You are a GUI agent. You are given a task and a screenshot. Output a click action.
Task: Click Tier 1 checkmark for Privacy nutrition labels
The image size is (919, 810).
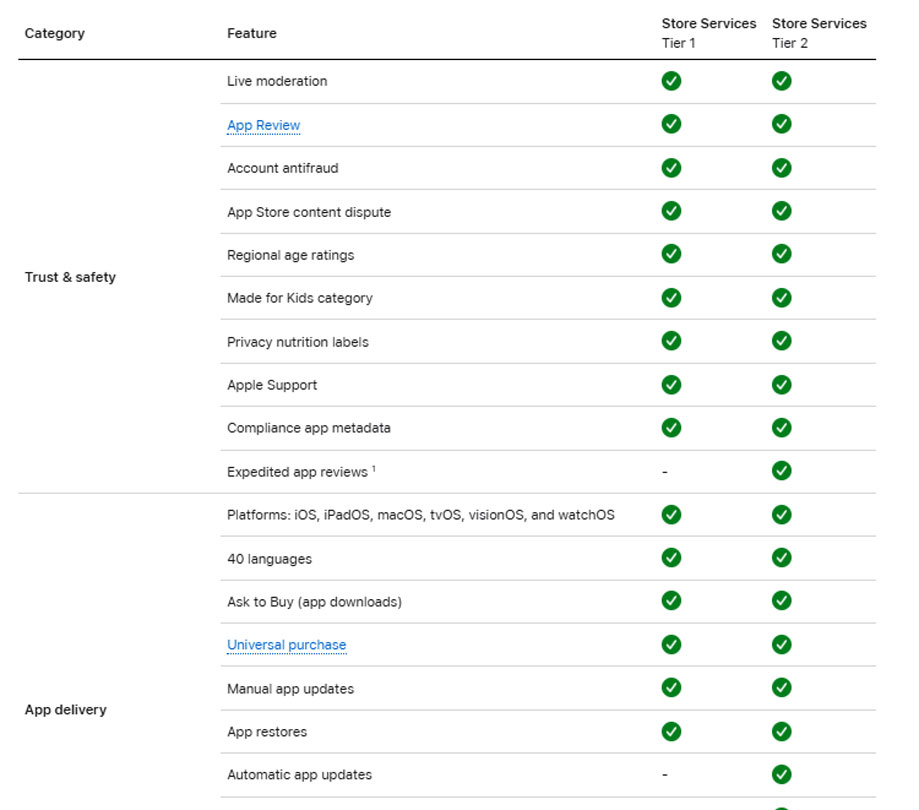pyautogui.click(x=671, y=341)
